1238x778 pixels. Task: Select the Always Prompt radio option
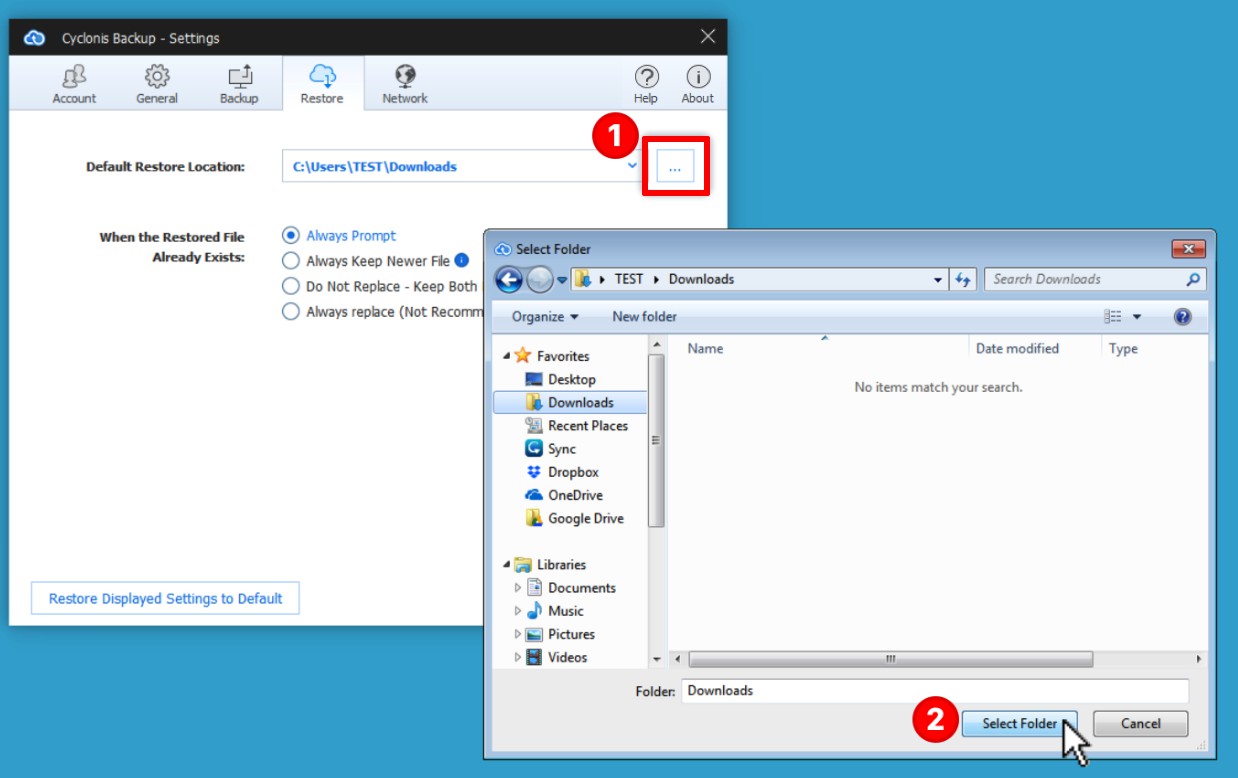point(291,236)
